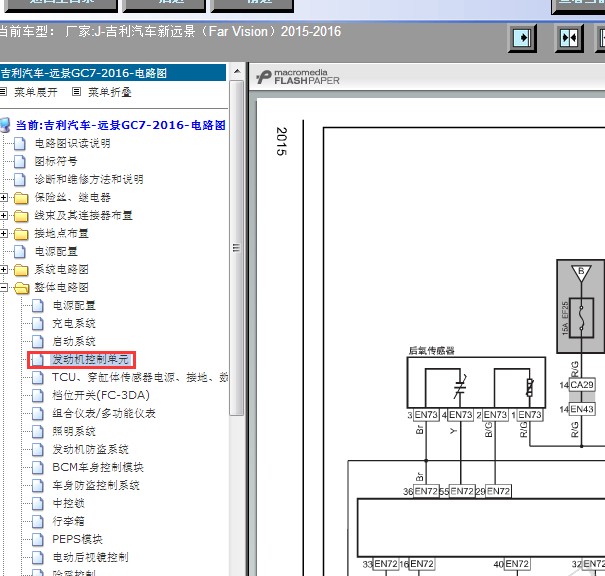Click the 菜单折叠 list icon
This screenshot has height=576, width=605.
(76, 92)
